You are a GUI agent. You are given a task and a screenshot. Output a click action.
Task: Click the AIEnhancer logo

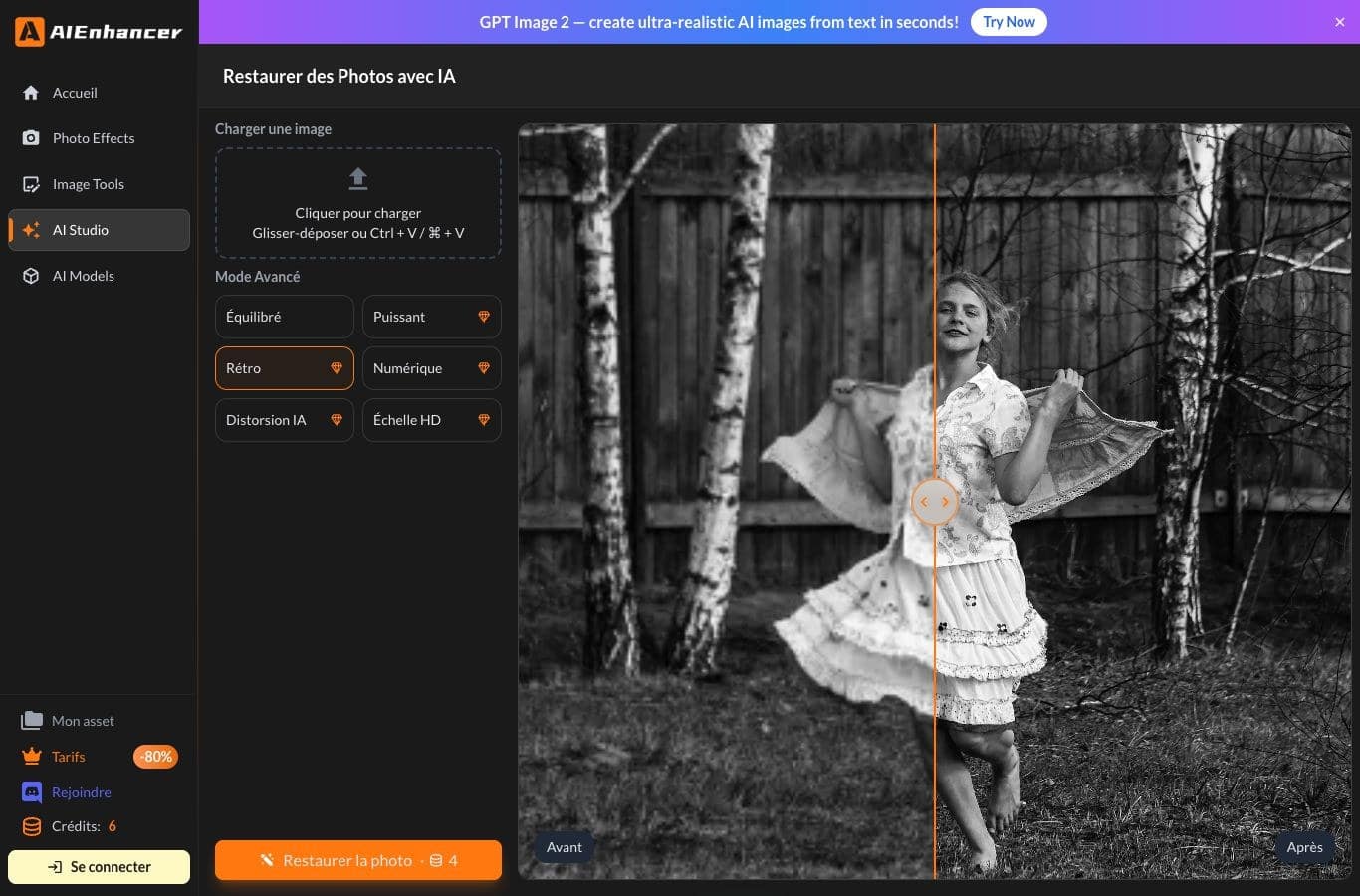tap(99, 32)
